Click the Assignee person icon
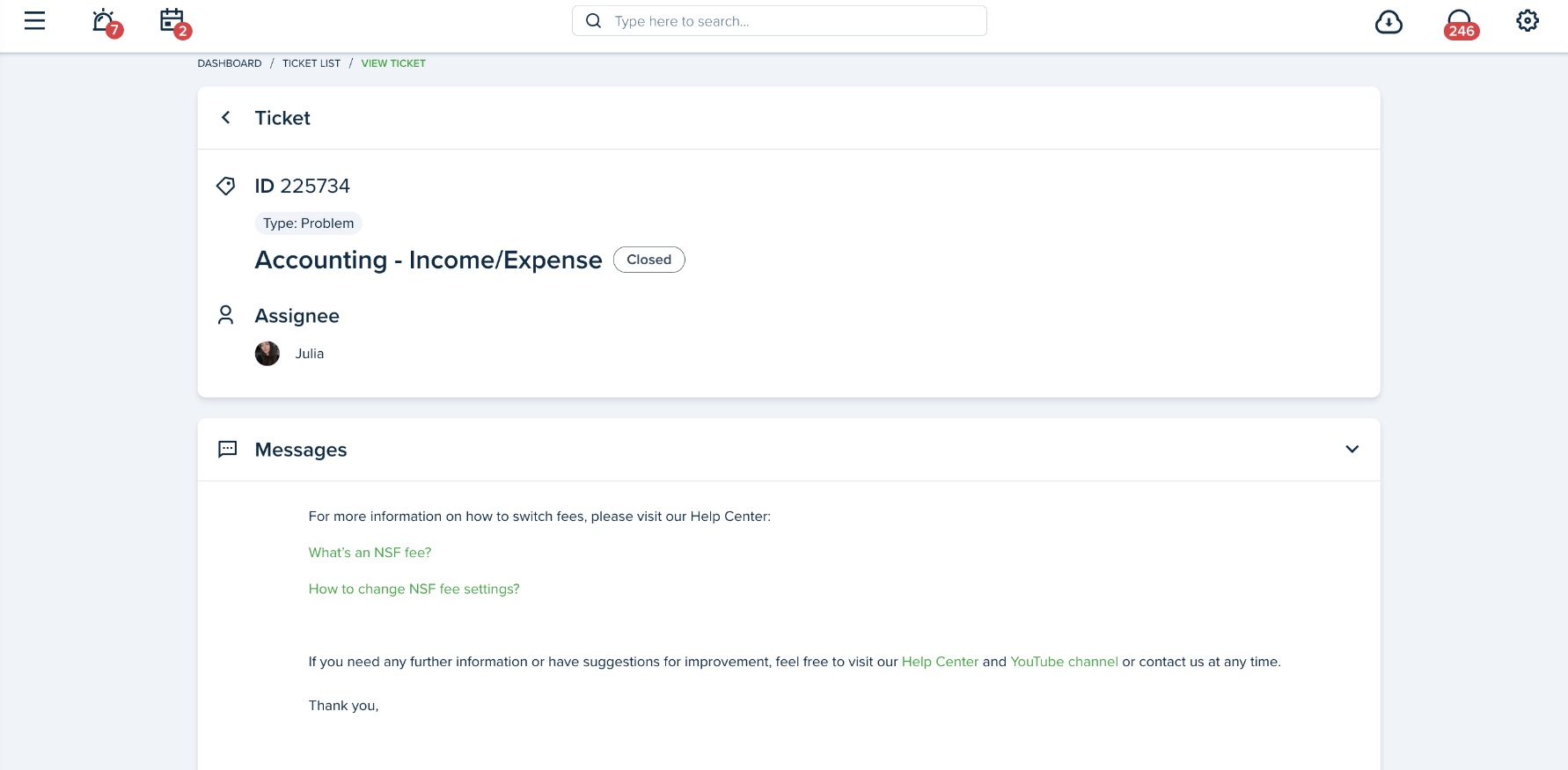The image size is (1568, 770). pos(226,315)
